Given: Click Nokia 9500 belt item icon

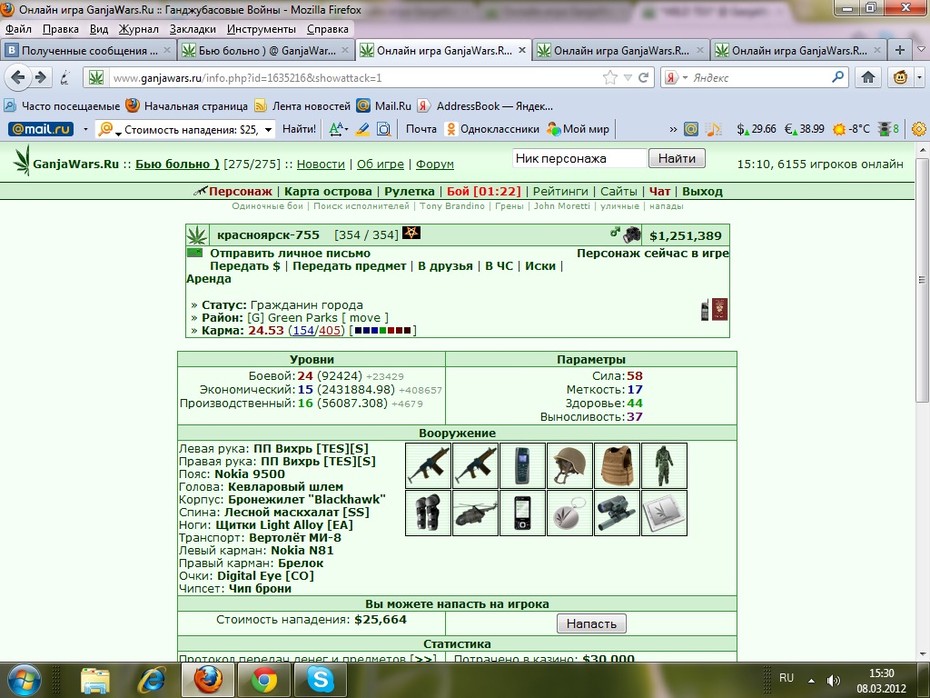Looking at the screenshot, I should [x=523, y=466].
